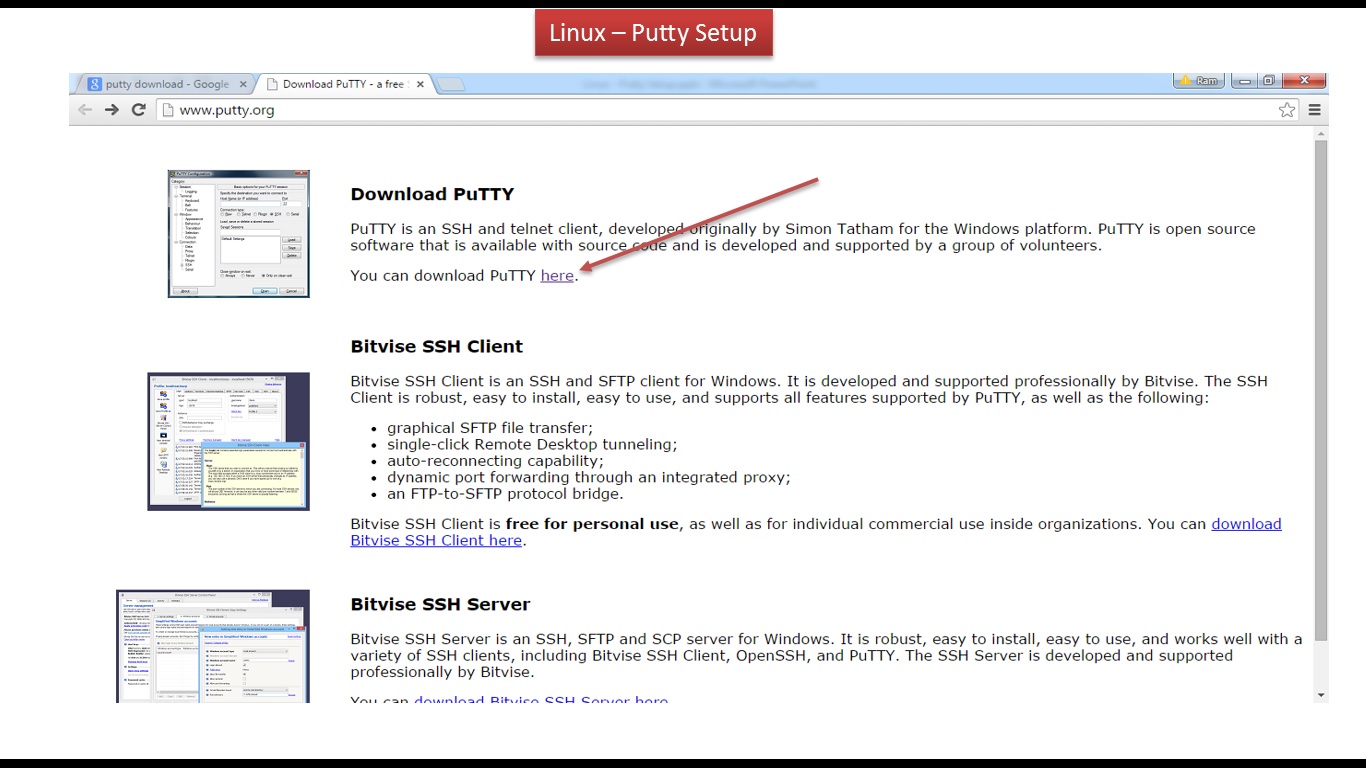Click the Bitvise SSH Client screenshot thumbnail
The width and height of the screenshot is (1366, 768).
(x=229, y=442)
